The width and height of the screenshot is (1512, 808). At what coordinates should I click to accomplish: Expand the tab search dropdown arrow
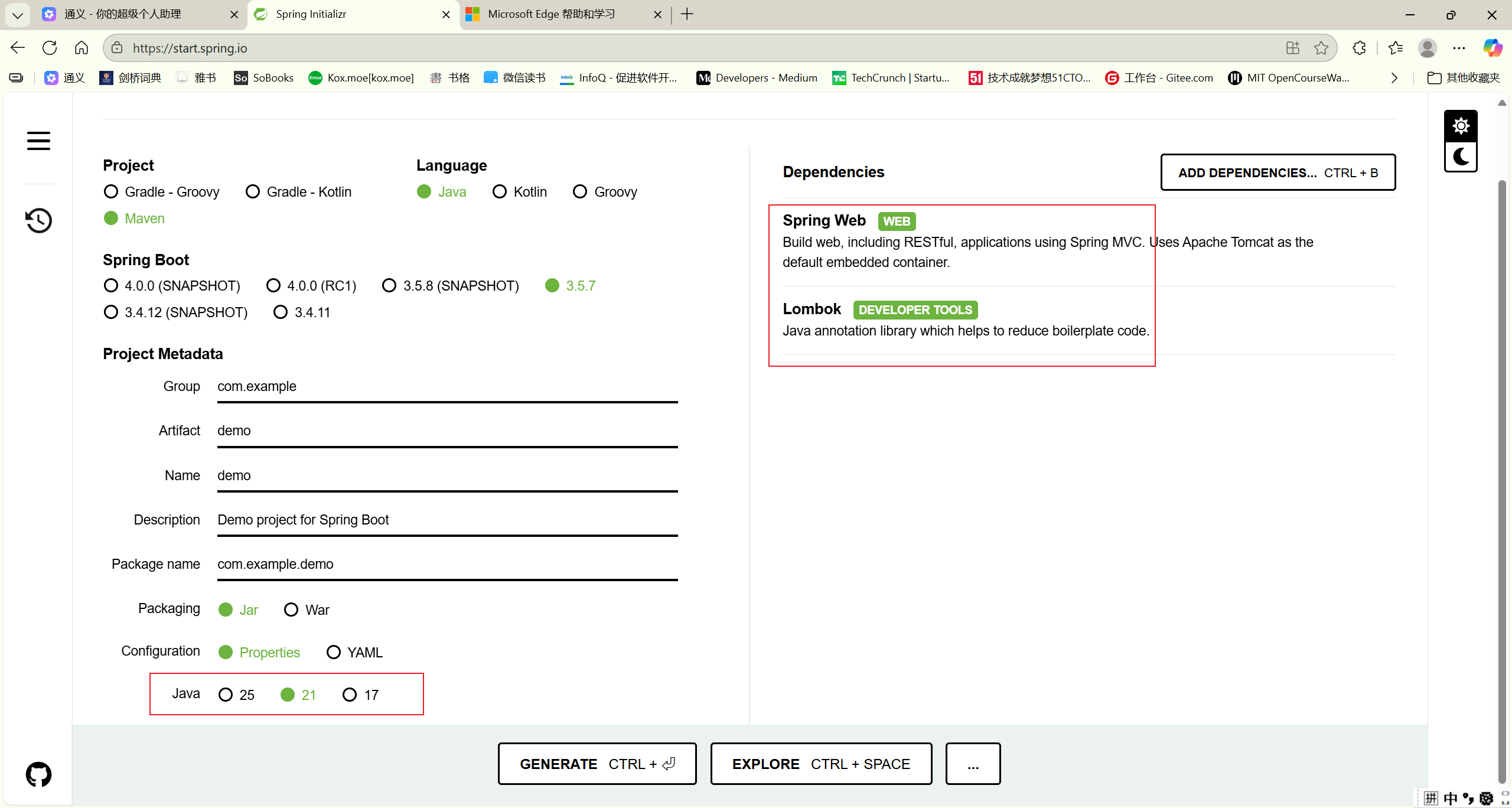17,15
